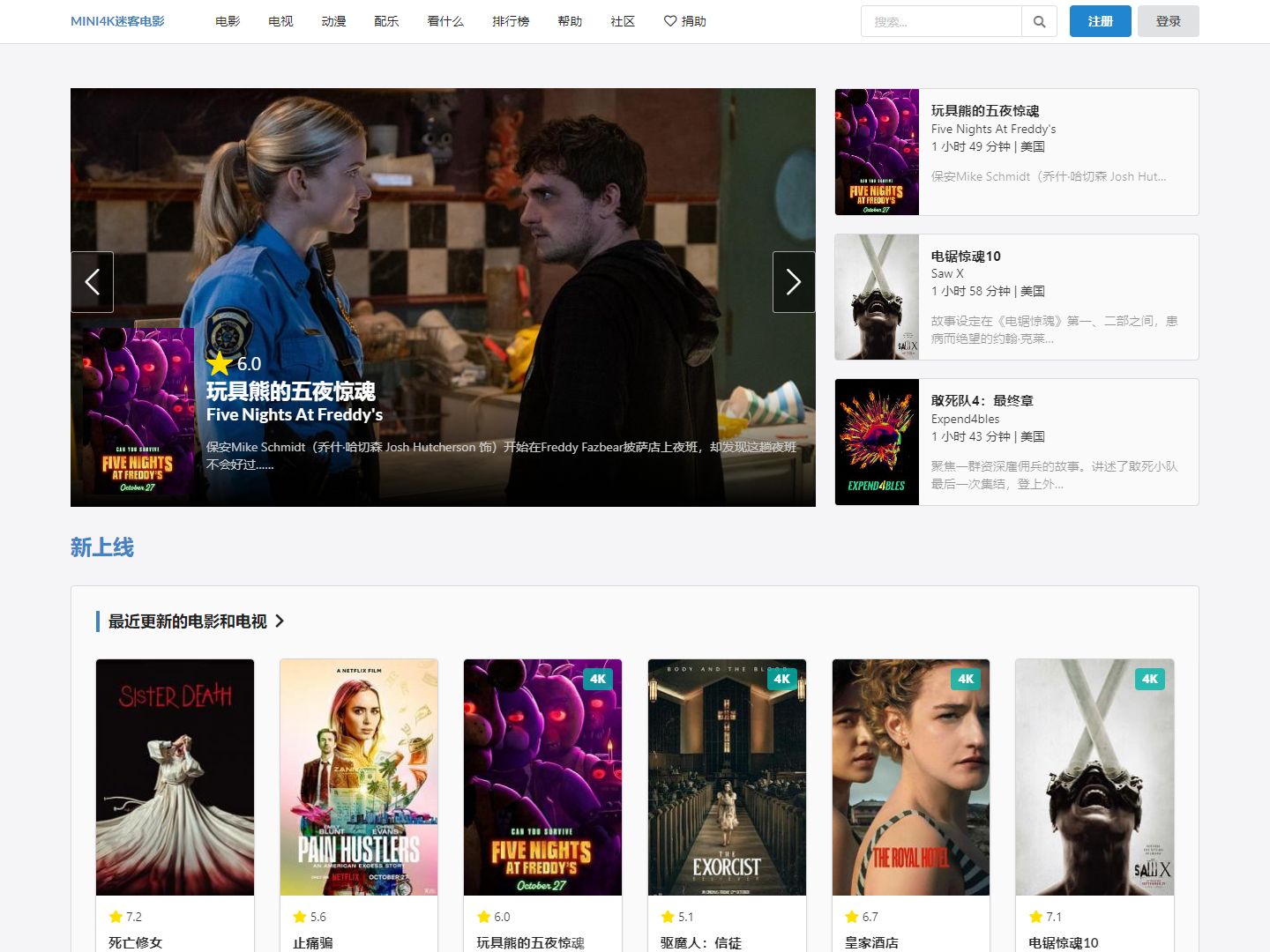
Task: Click 死亡修女 card title
Action: (136, 942)
